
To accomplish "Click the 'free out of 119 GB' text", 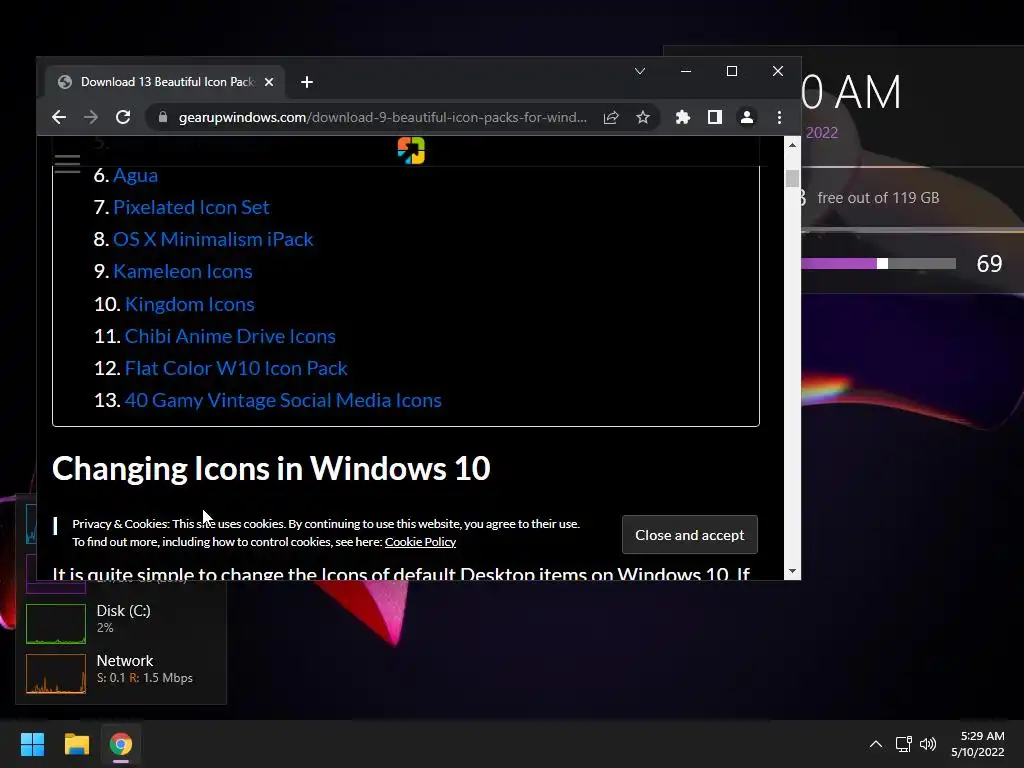I will click(878, 198).
